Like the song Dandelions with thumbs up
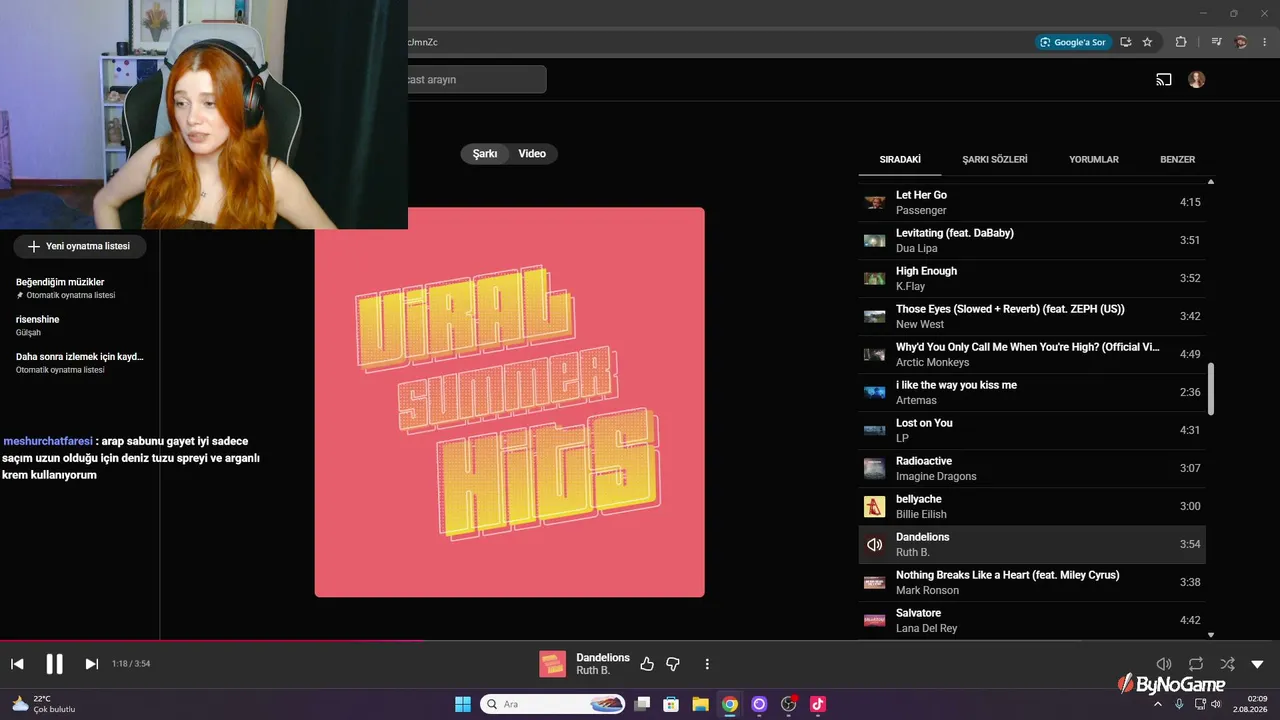 click(x=647, y=664)
